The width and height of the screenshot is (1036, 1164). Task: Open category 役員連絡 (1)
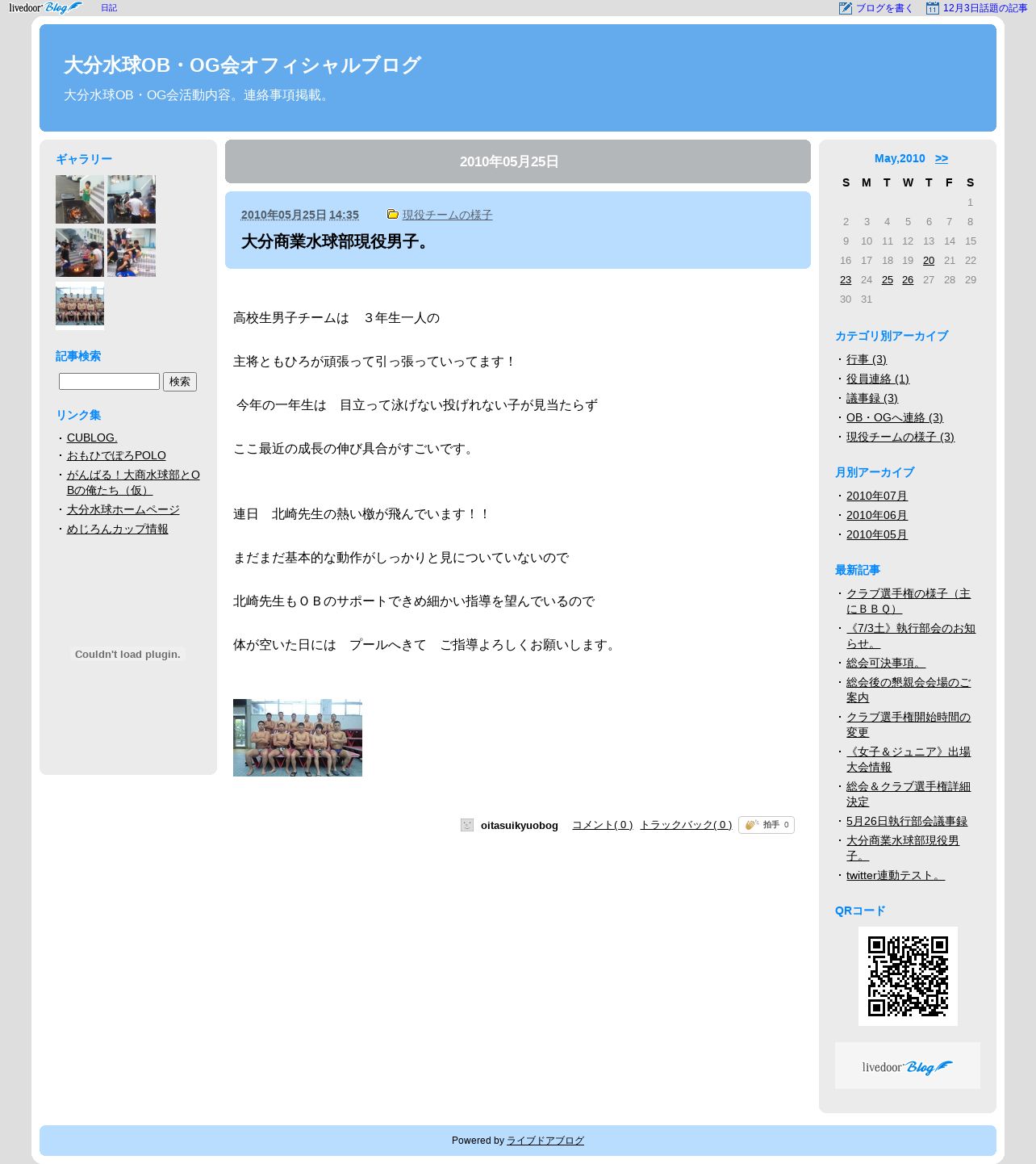coord(878,379)
